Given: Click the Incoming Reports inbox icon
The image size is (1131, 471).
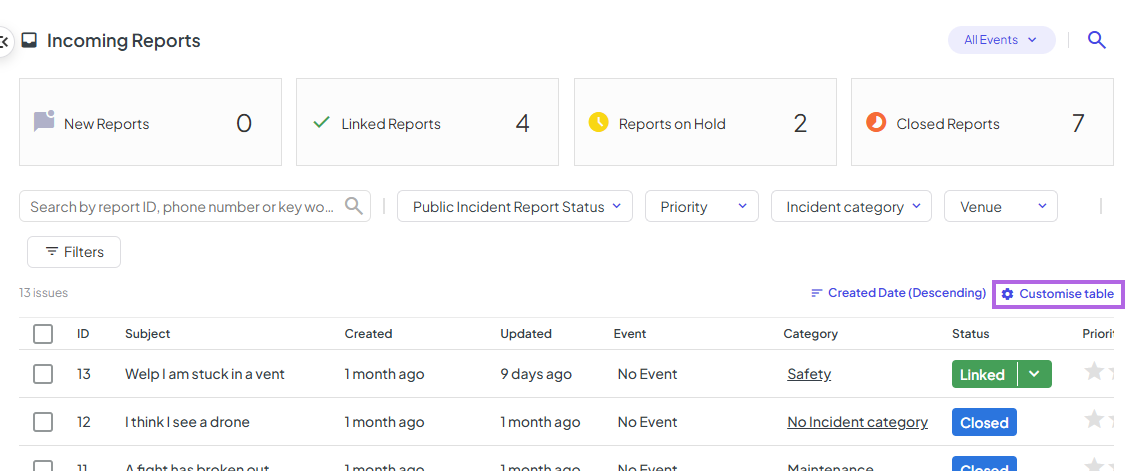Looking at the screenshot, I should point(29,40).
